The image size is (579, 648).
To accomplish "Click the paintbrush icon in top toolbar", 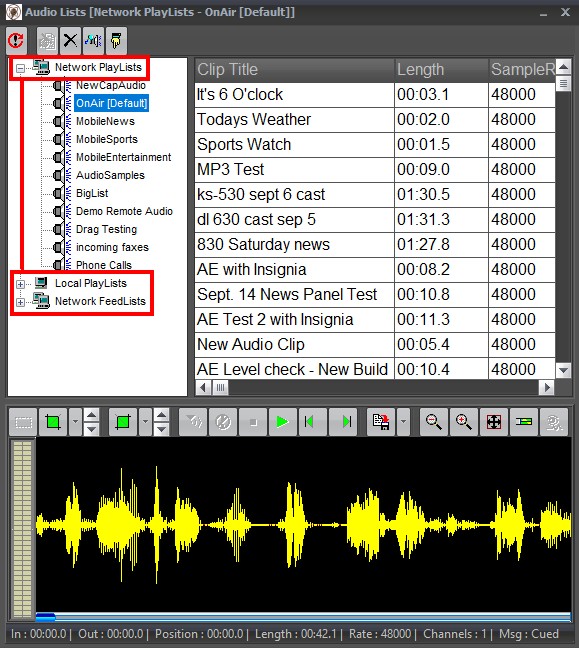I will tap(116, 40).
